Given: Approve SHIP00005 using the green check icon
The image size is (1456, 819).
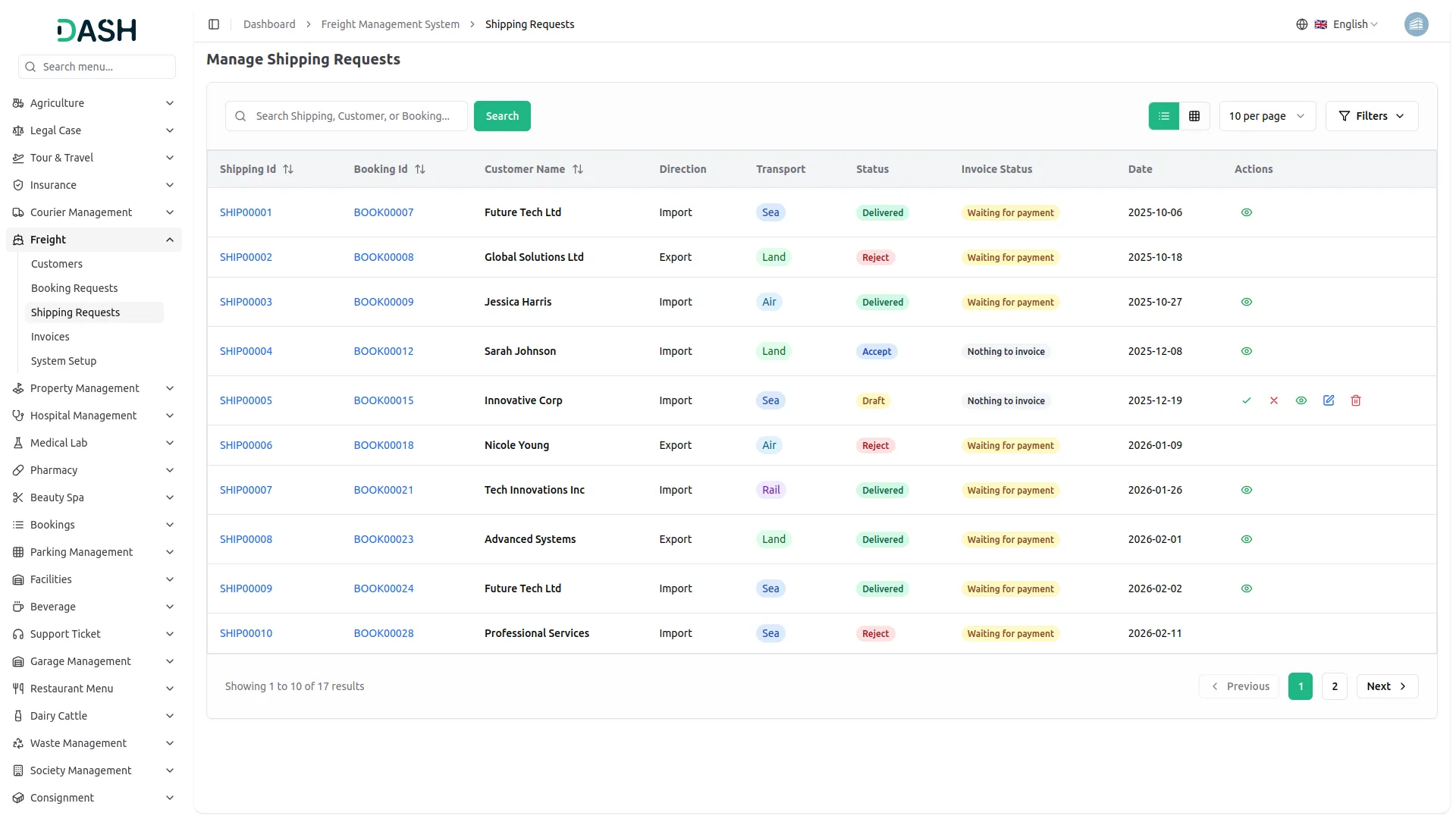Looking at the screenshot, I should (x=1247, y=400).
